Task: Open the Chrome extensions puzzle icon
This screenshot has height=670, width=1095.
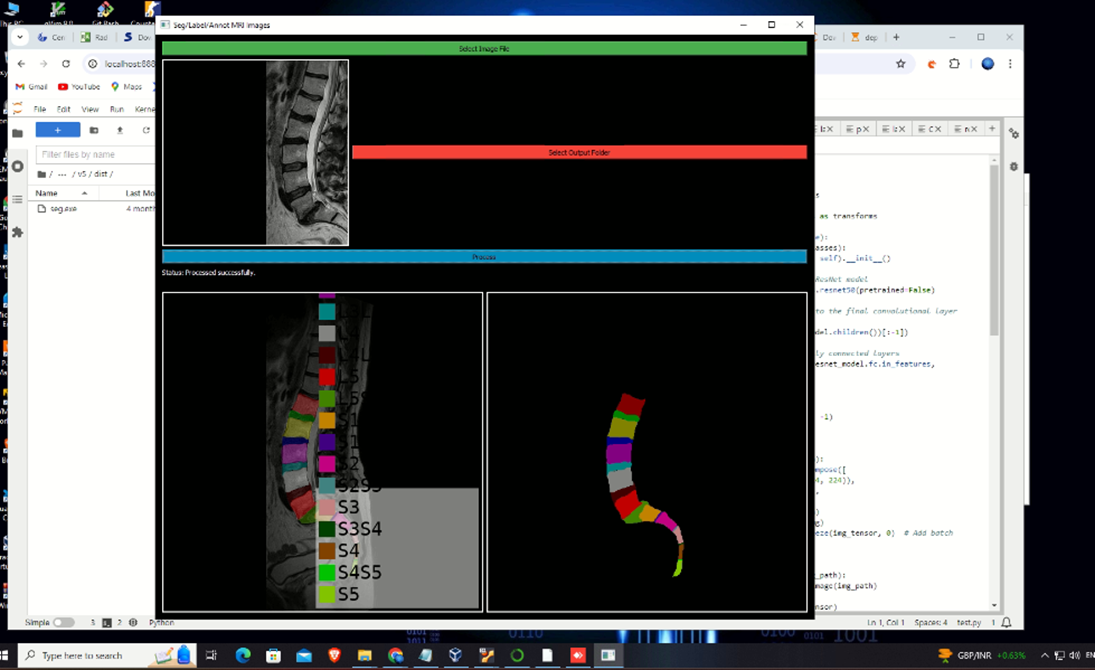Action: point(954,64)
